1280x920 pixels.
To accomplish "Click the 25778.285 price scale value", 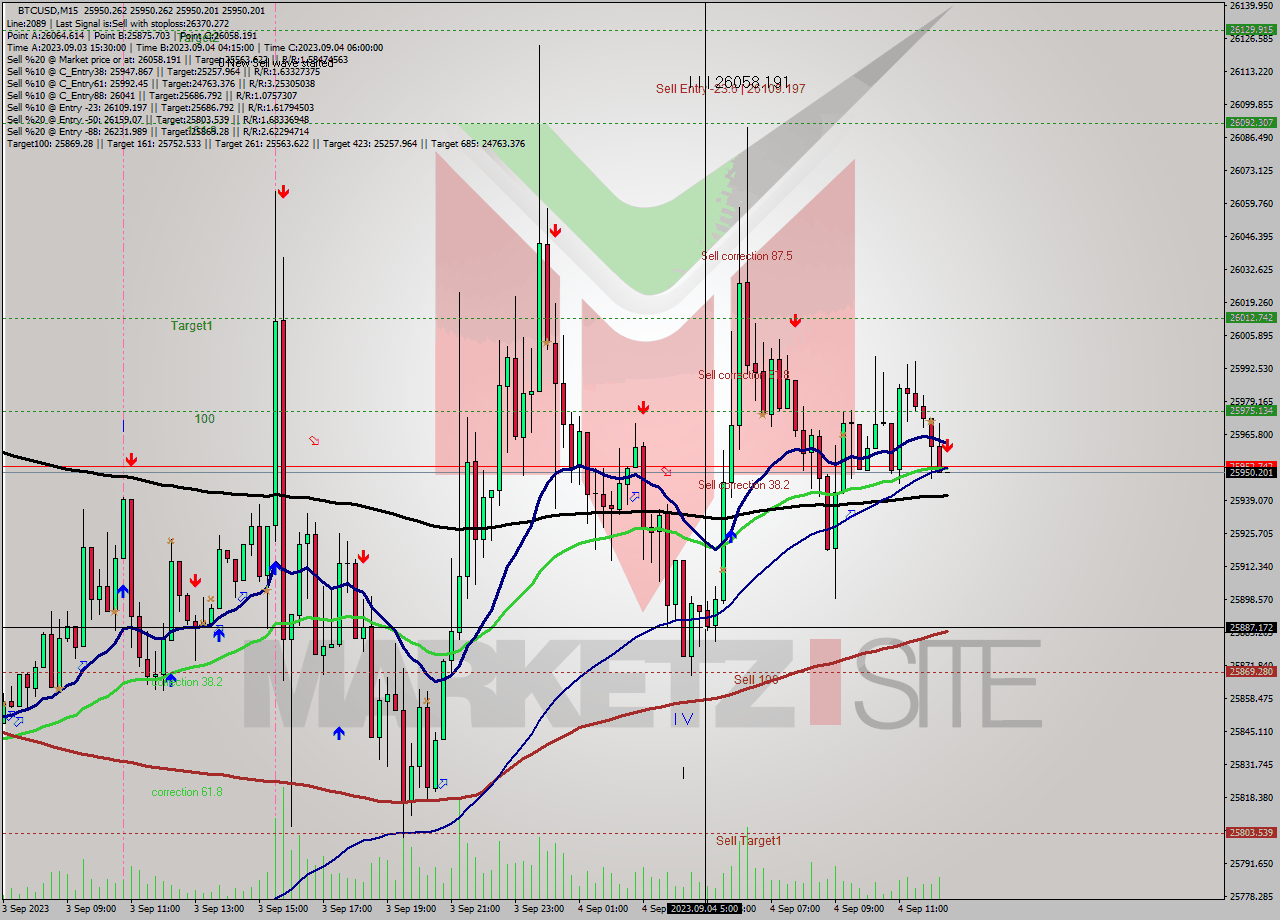I will pos(1251,896).
